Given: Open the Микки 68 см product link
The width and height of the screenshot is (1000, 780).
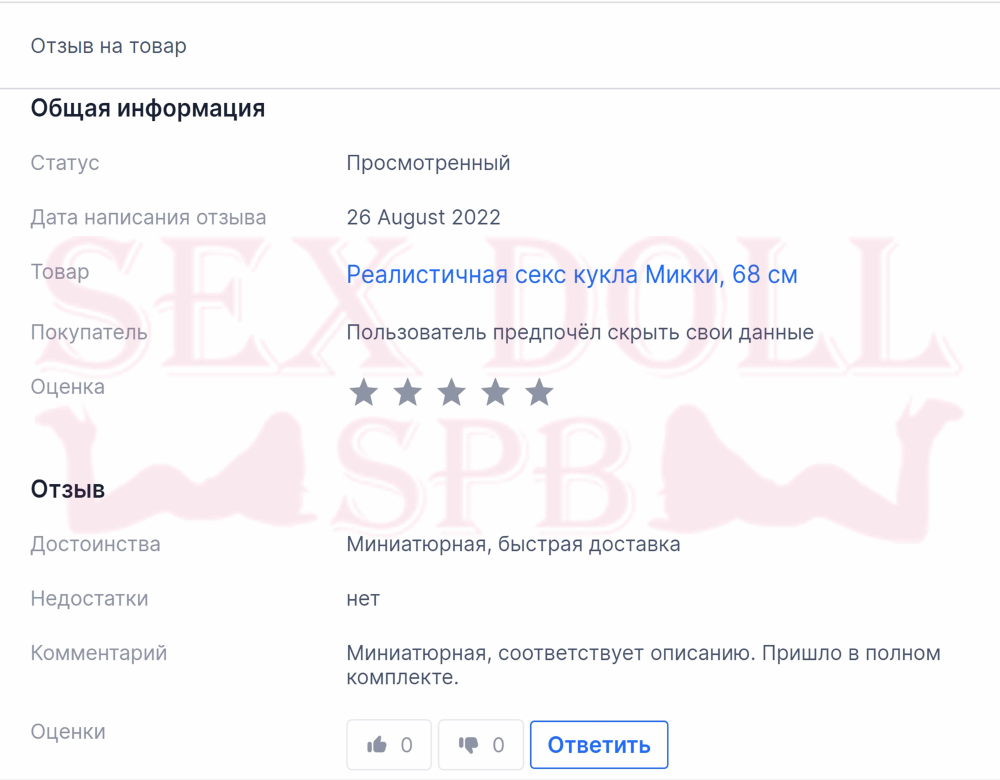Looking at the screenshot, I should 572,275.
